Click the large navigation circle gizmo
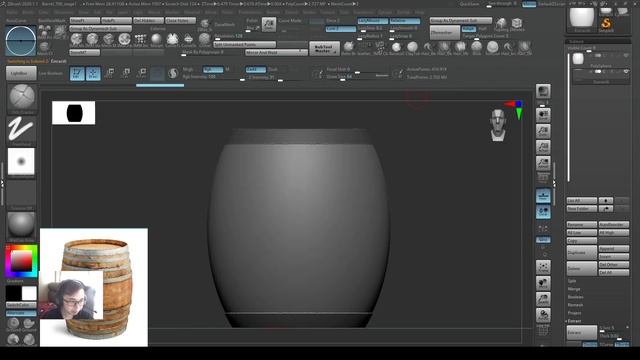This screenshot has width=640, height=360. coord(21,41)
